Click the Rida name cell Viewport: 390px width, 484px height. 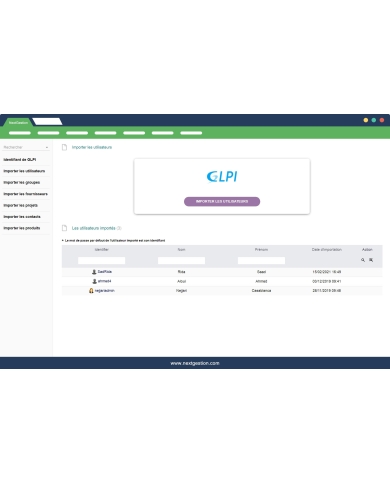click(181, 272)
